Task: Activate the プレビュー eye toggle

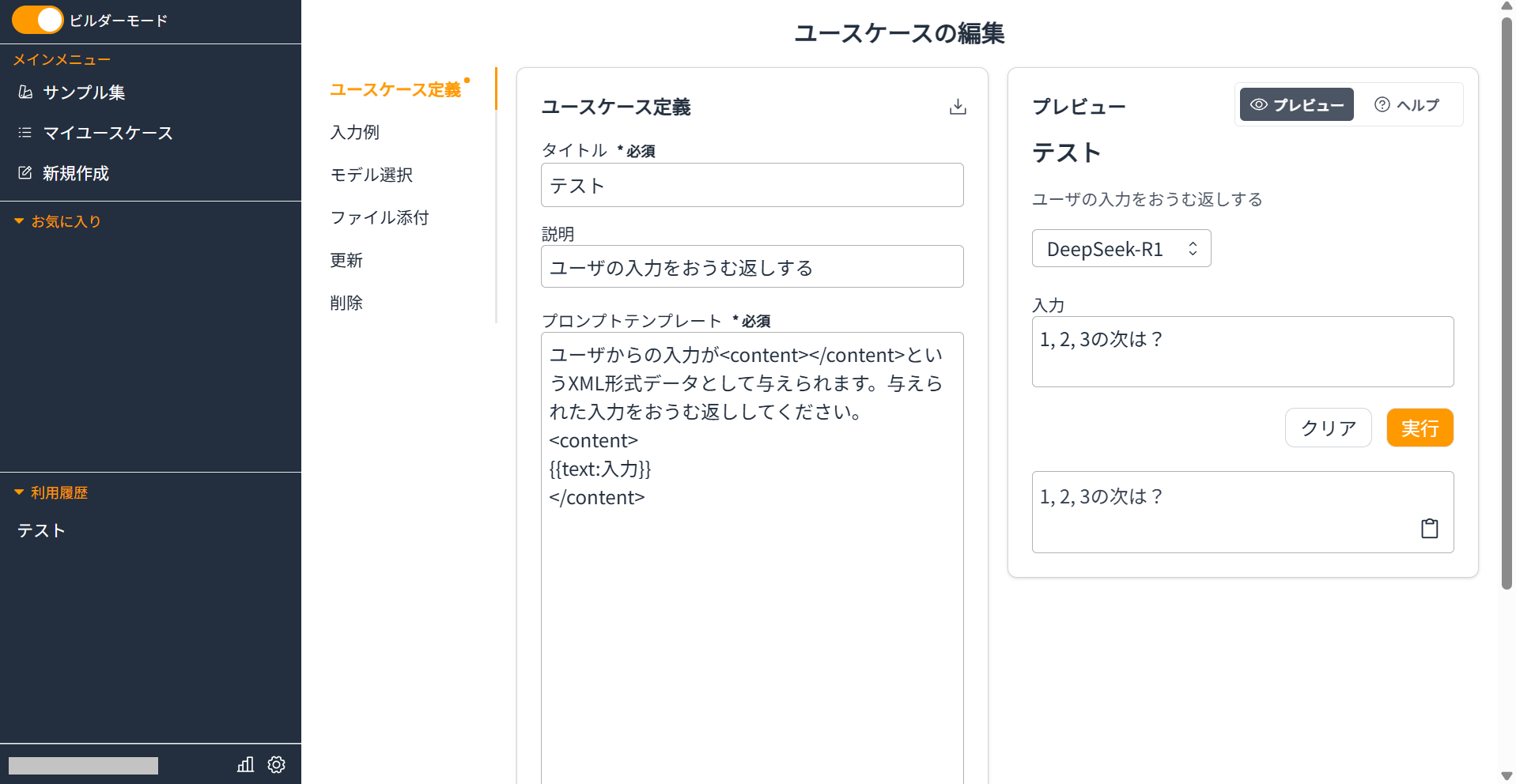Action: [x=1295, y=104]
